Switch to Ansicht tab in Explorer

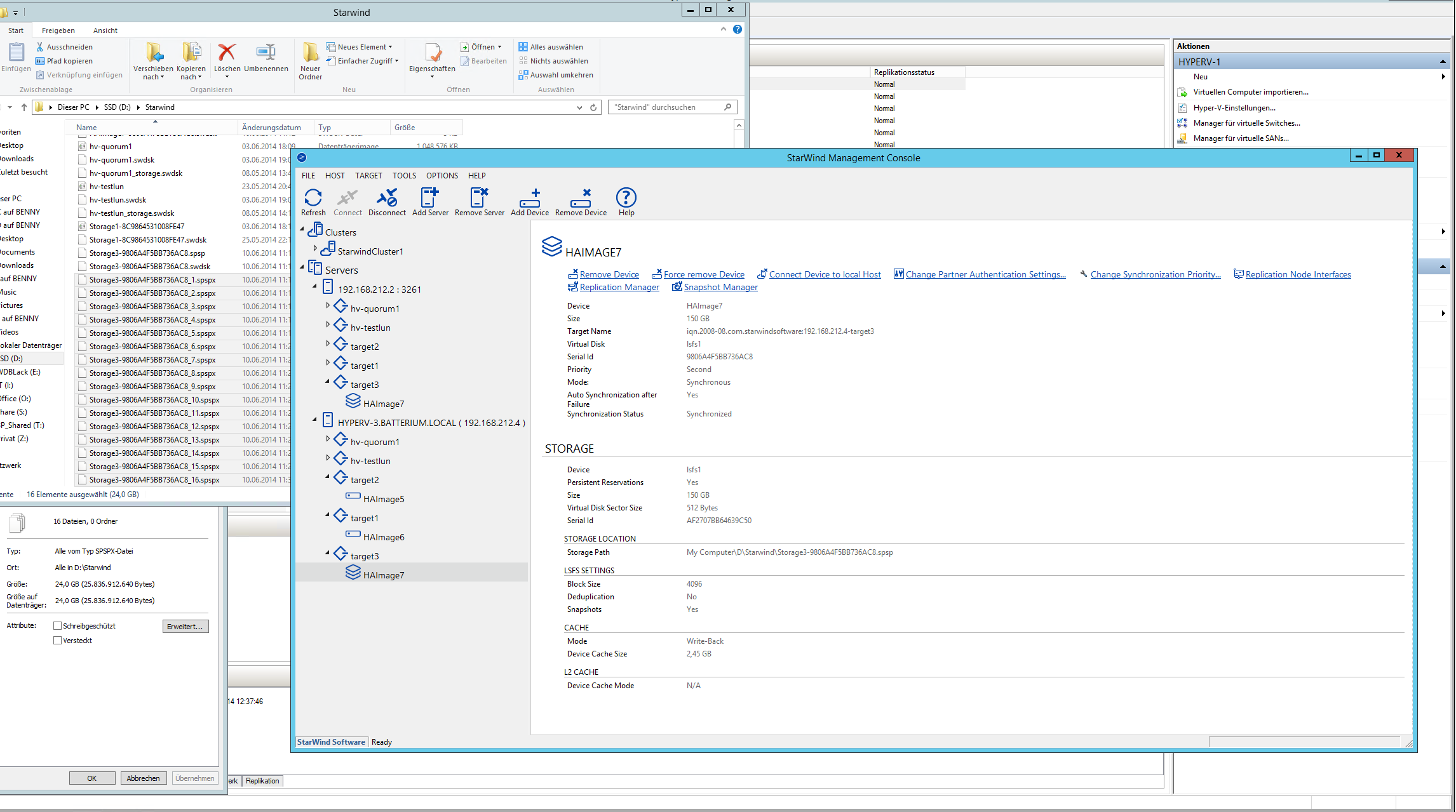(x=105, y=30)
